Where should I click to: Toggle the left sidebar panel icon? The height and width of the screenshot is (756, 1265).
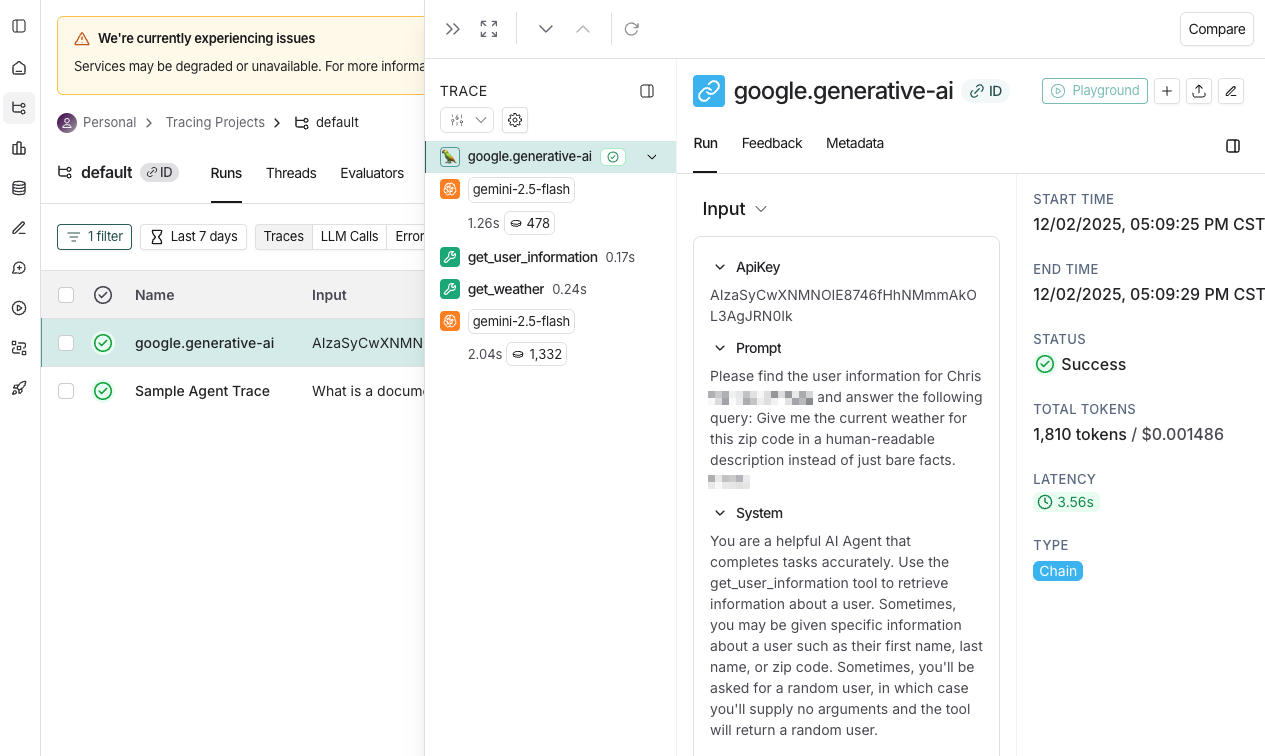19,26
